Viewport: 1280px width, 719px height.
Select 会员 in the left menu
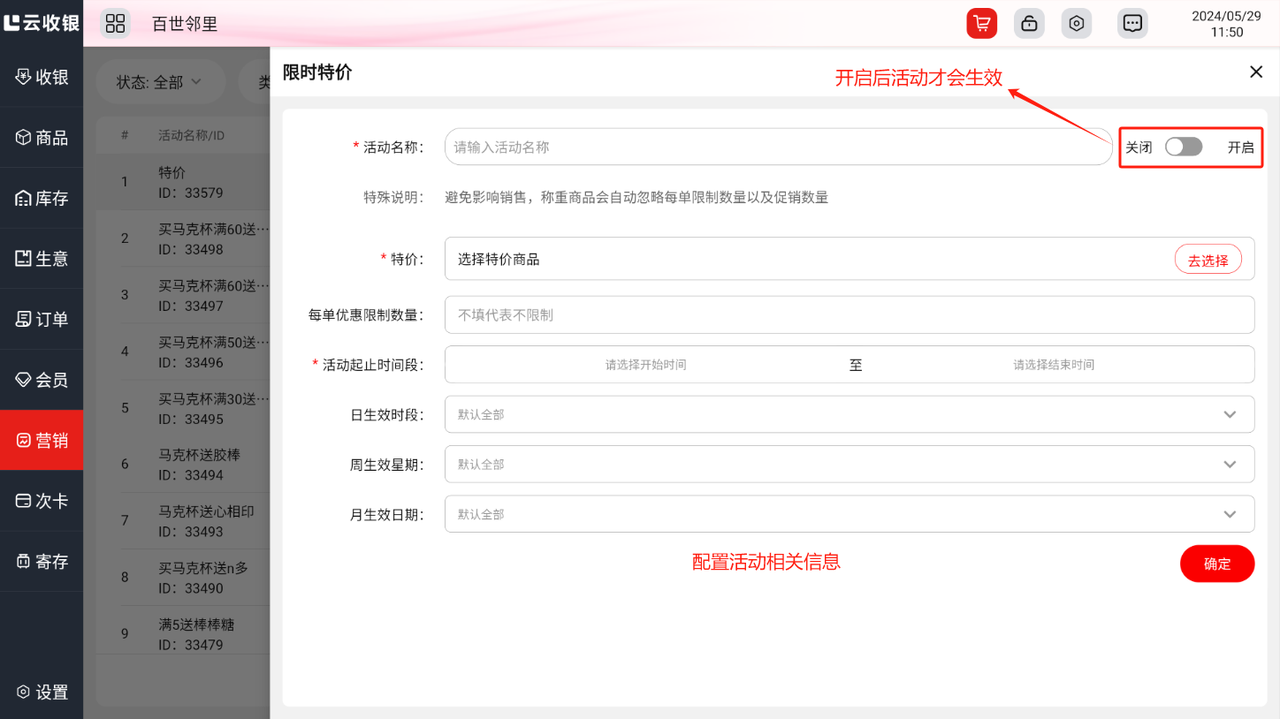coord(42,380)
